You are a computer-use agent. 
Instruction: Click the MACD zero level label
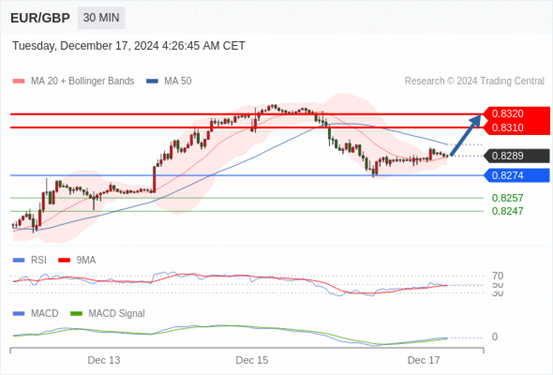pos(495,337)
